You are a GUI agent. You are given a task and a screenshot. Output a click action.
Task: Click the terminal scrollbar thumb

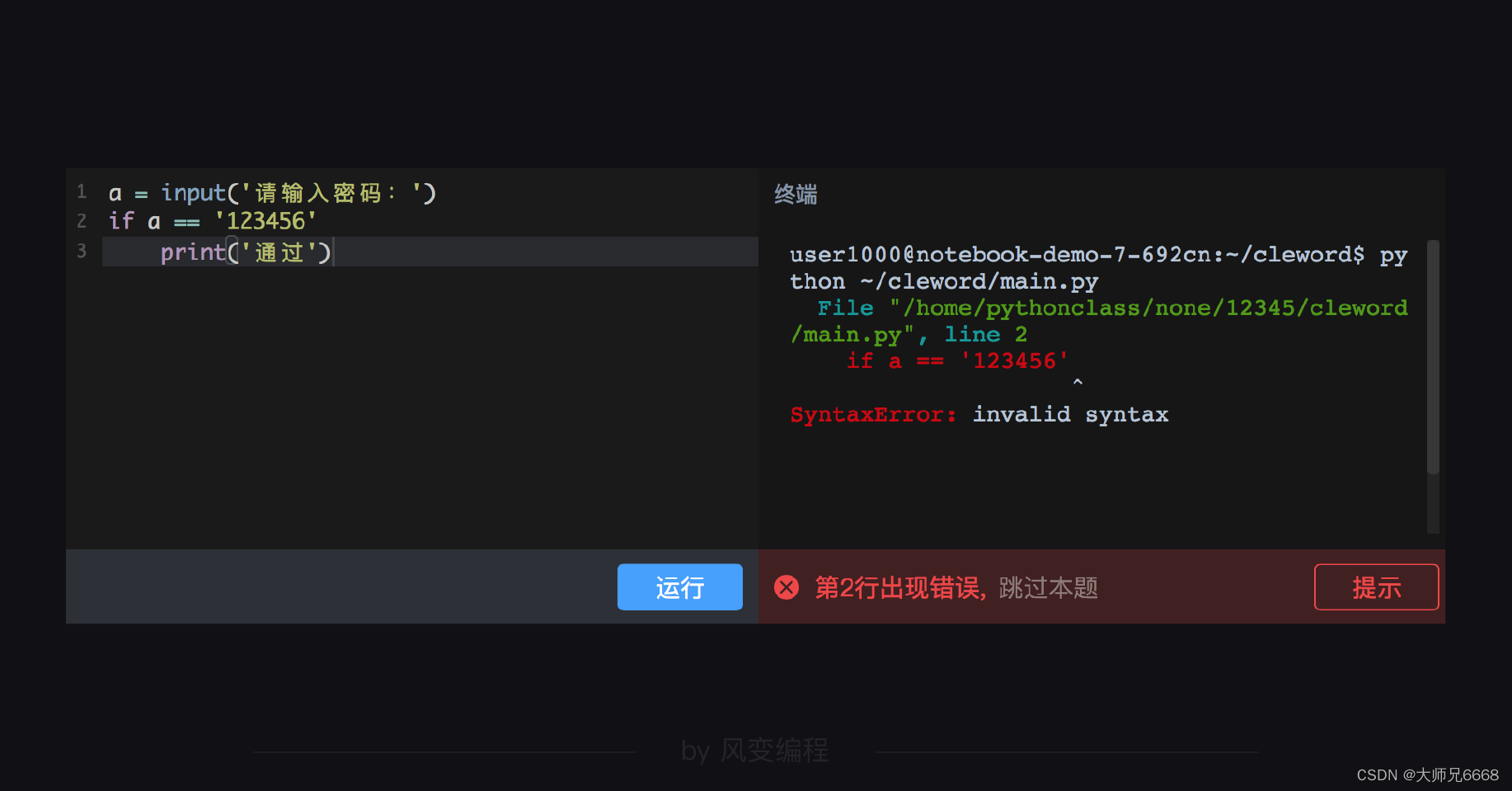tap(1433, 357)
